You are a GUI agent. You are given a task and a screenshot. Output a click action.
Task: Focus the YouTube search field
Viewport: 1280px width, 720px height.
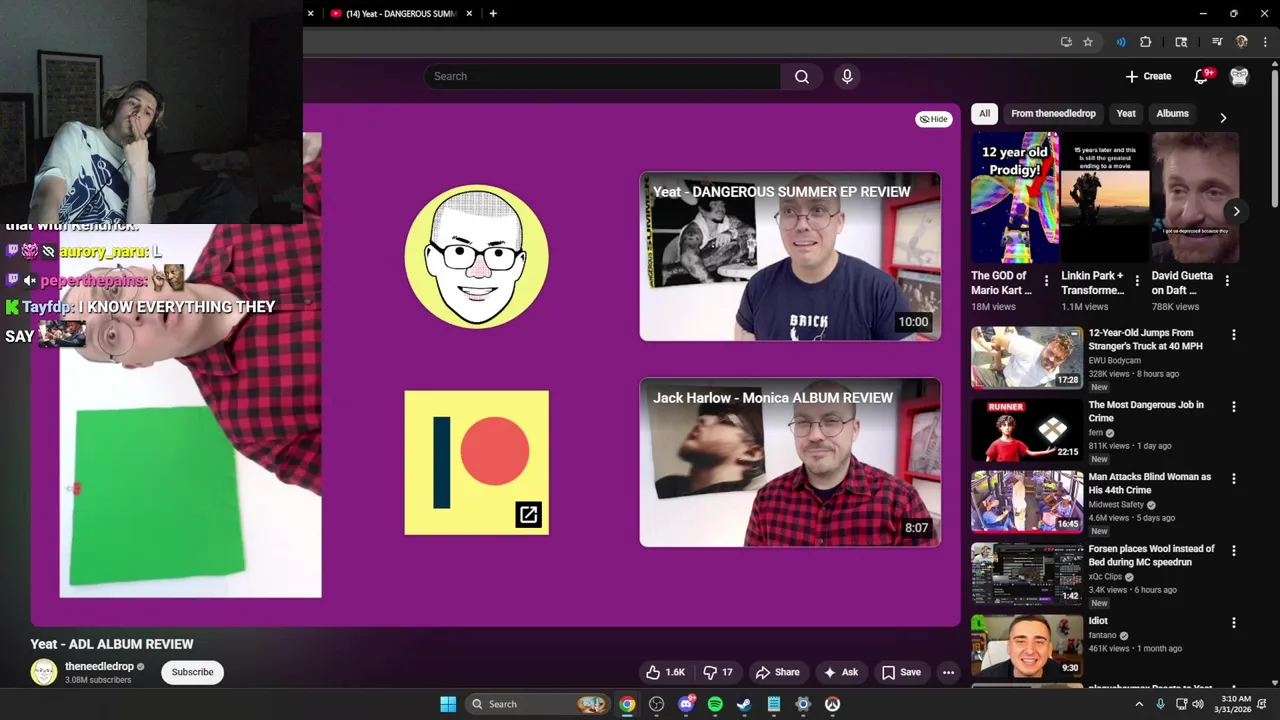click(603, 76)
